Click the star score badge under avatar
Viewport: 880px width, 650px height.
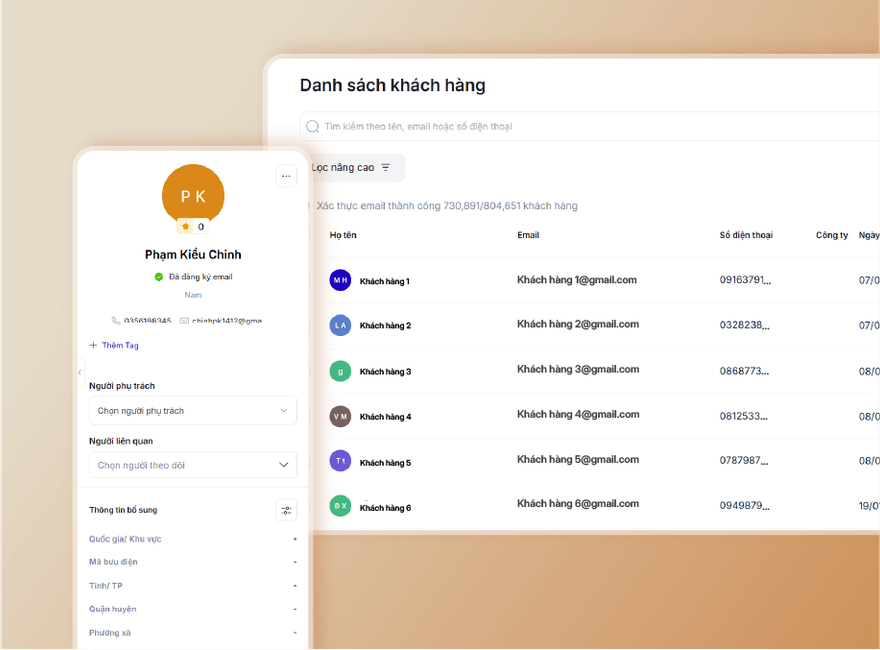[x=193, y=227]
